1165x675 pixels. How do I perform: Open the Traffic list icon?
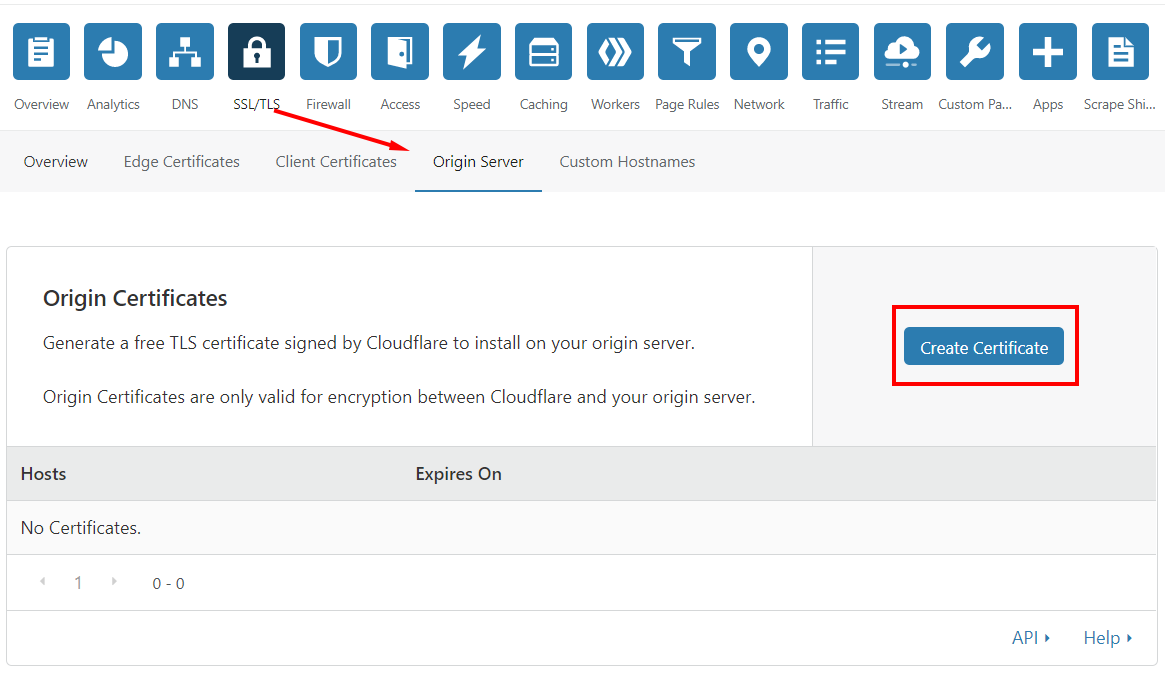coord(831,51)
